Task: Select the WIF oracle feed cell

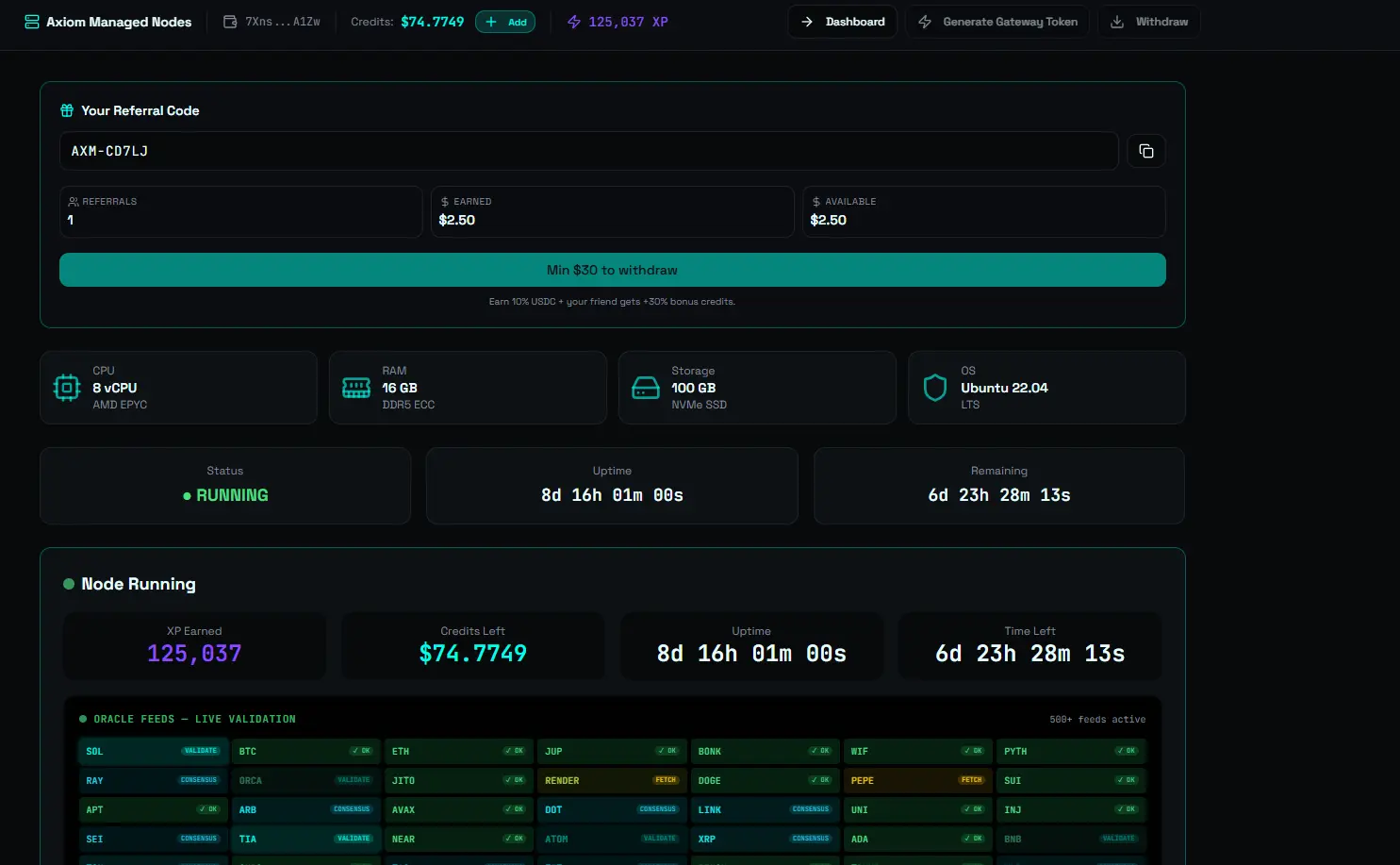Action: click(918, 752)
